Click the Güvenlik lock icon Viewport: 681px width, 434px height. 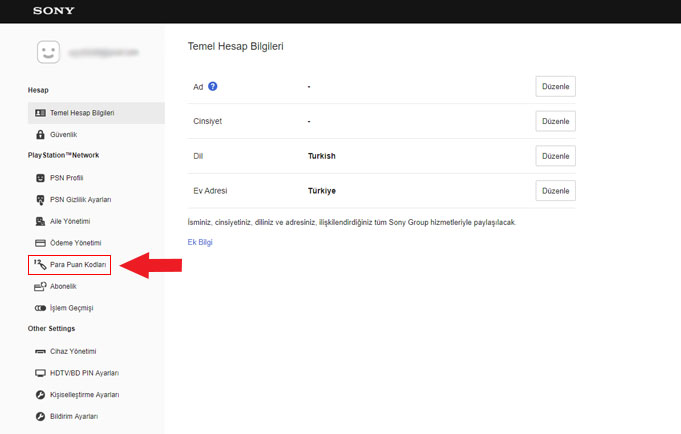[40, 134]
